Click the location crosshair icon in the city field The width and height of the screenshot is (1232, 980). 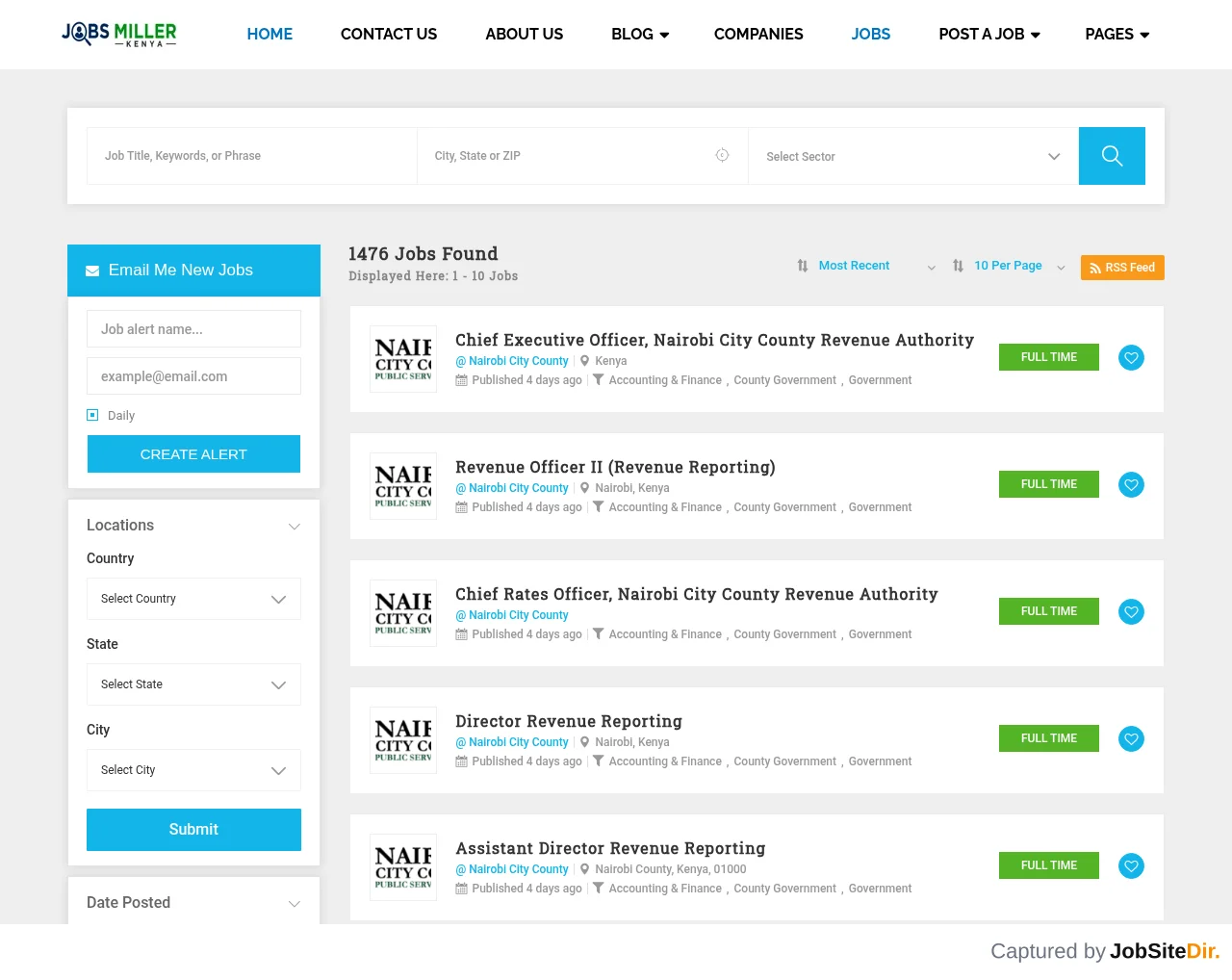coord(722,155)
